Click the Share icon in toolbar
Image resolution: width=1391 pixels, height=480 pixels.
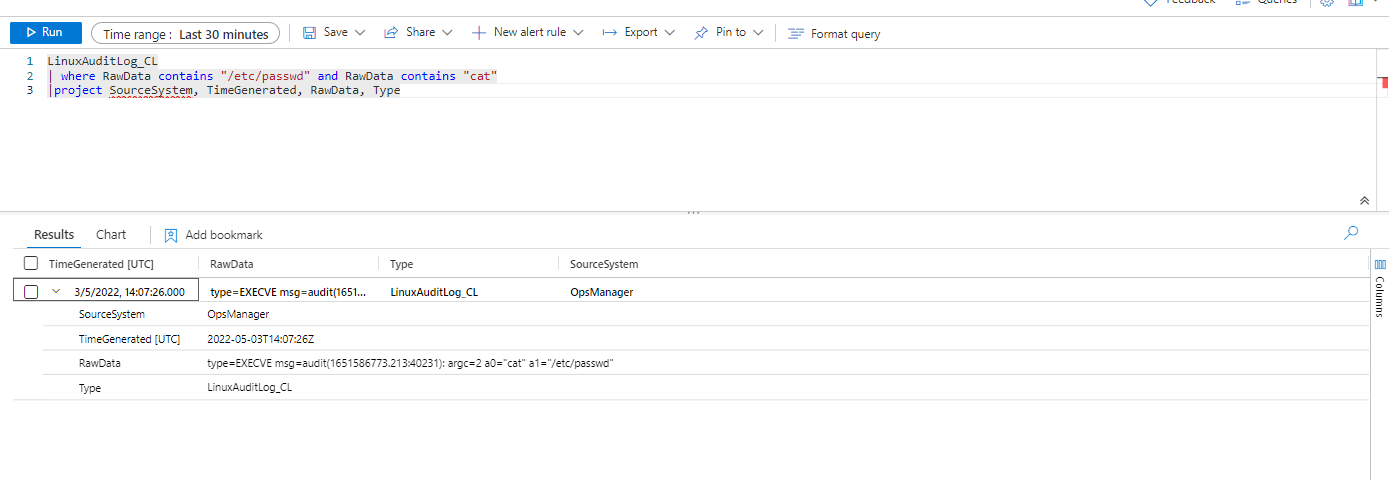tap(391, 33)
